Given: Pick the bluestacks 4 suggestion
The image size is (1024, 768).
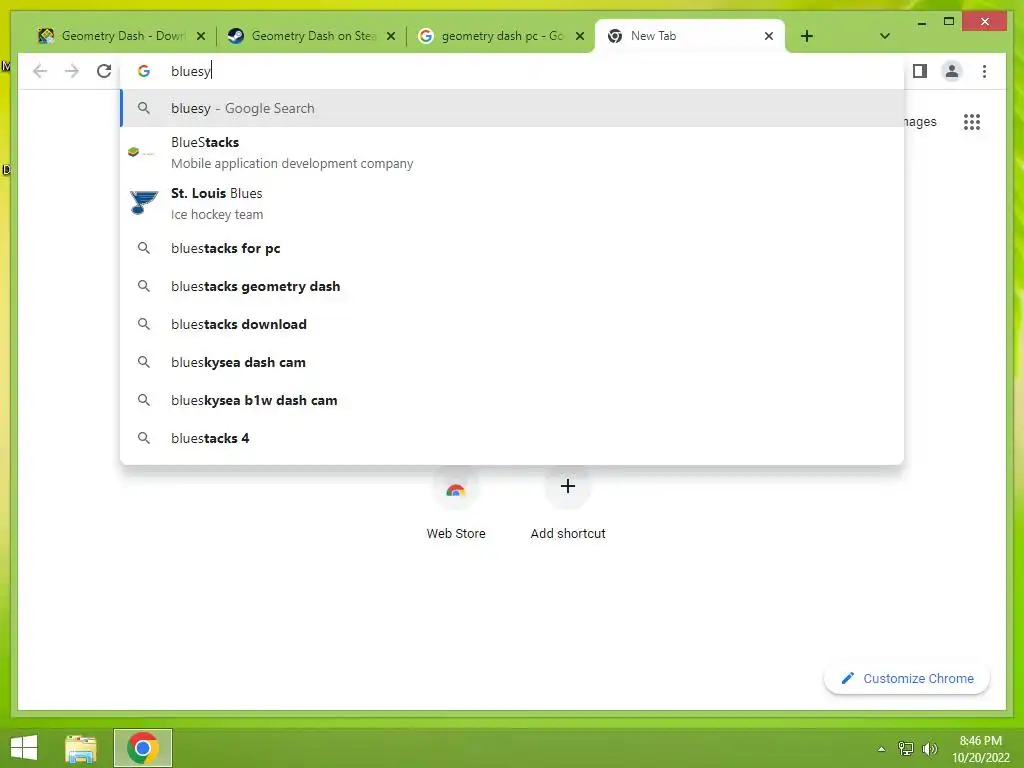Looking at the screenshot, I should (x=512, y=438).
